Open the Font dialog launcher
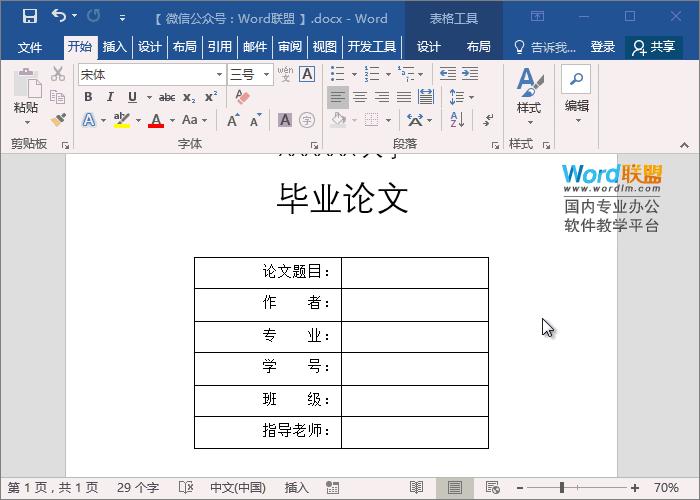 tap(314, 145)
